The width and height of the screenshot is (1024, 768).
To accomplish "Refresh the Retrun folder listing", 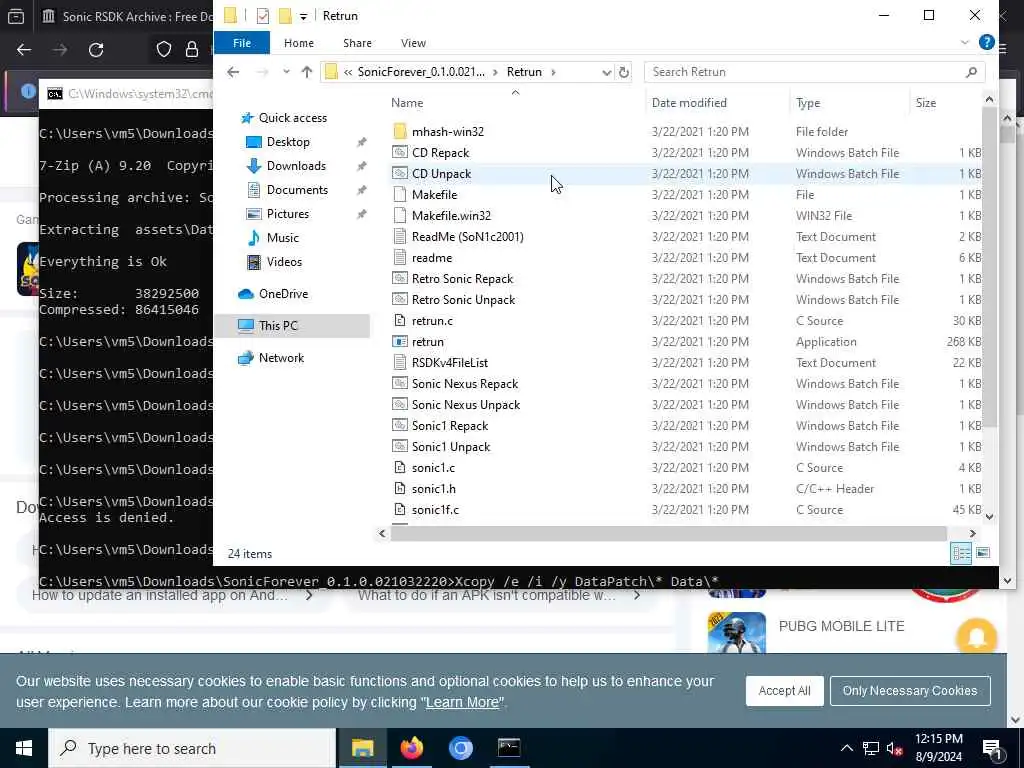I will pos(624,72).
